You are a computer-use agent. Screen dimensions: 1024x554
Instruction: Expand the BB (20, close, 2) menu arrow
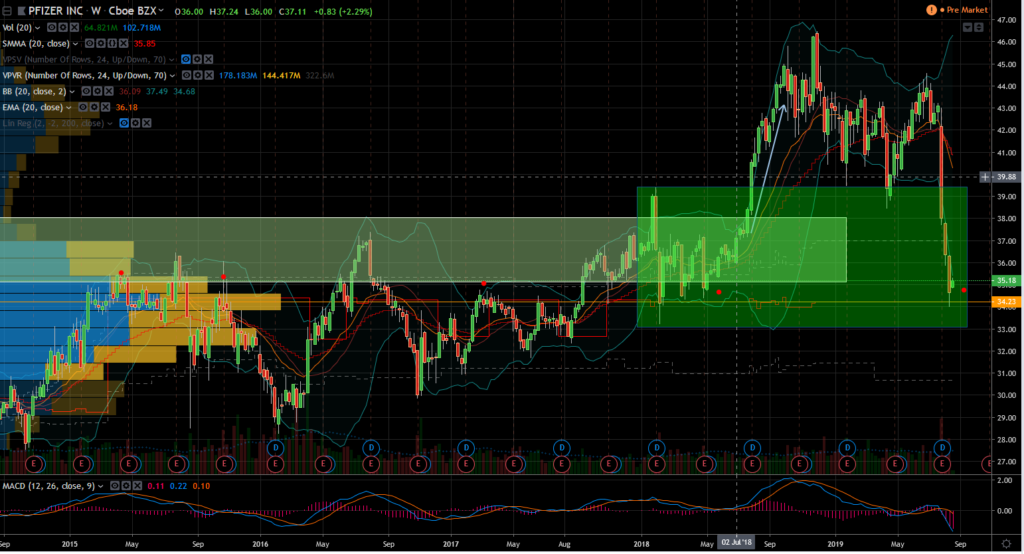point(72,91)
